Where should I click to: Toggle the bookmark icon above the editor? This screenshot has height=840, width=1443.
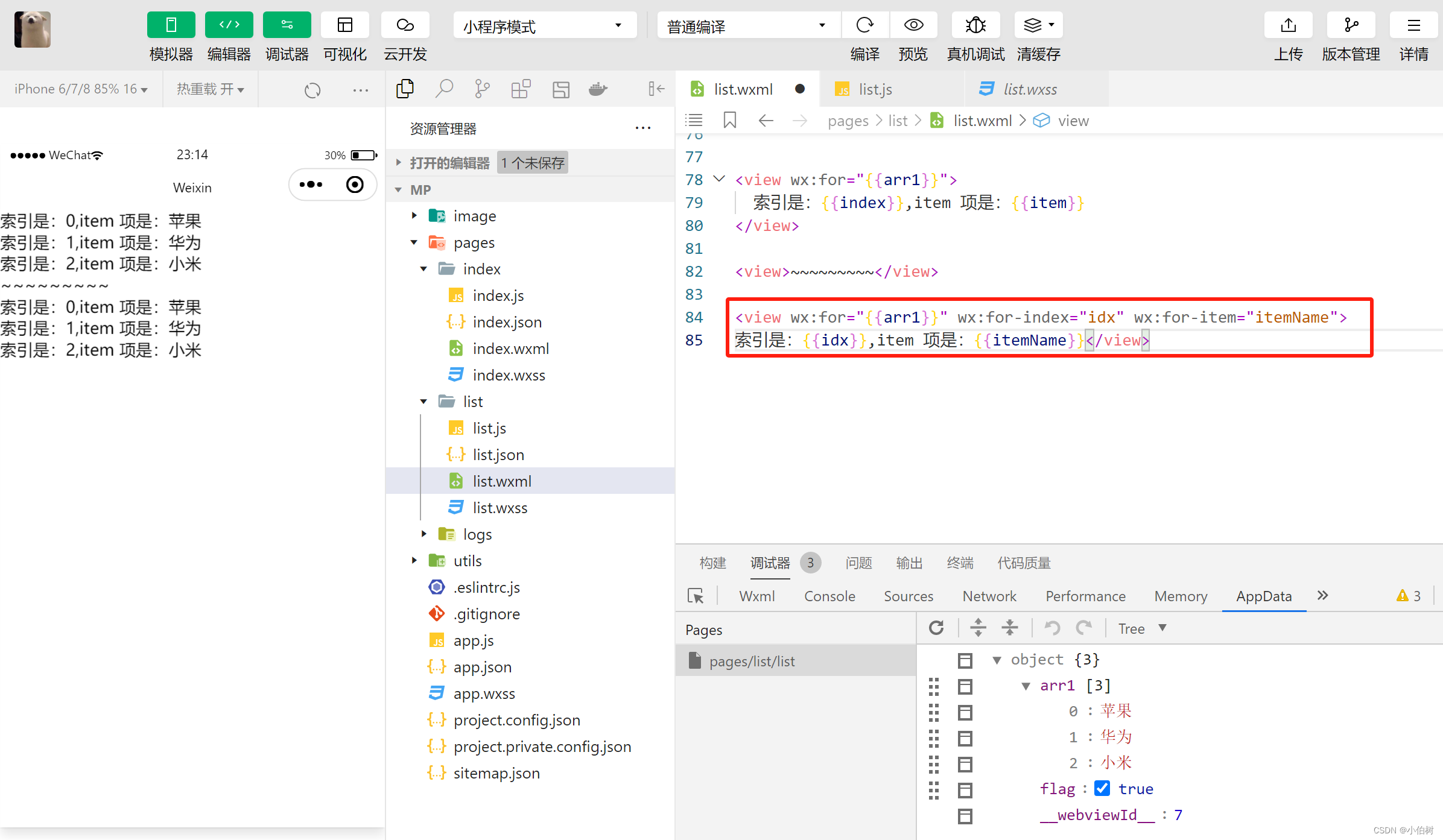tap(729, 120)
